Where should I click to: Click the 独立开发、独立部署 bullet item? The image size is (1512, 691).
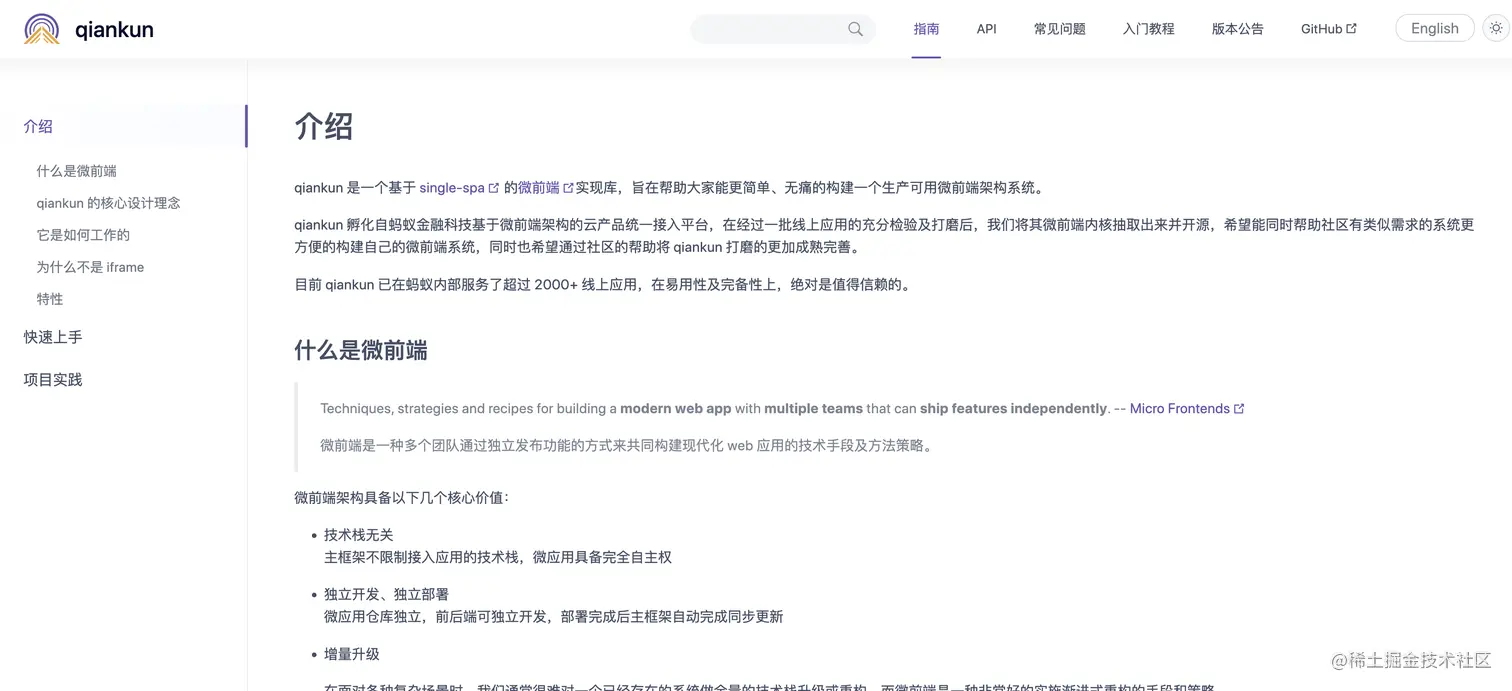point(386,594)
